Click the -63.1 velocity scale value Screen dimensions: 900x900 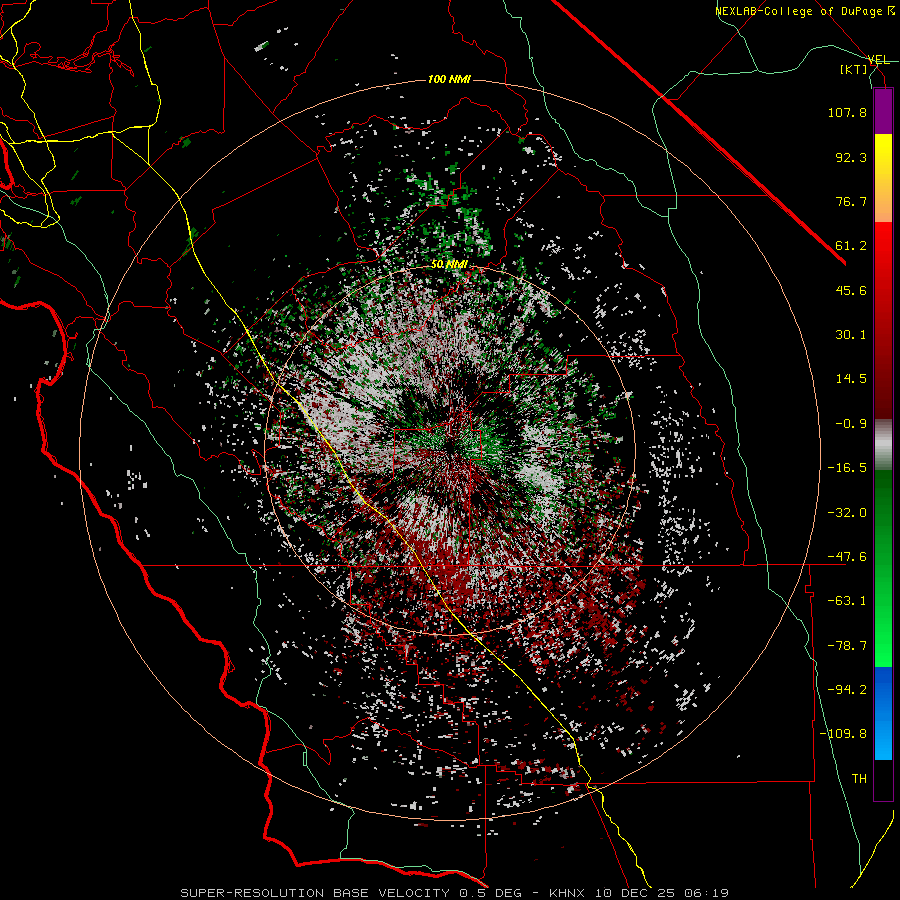(847, 601)
